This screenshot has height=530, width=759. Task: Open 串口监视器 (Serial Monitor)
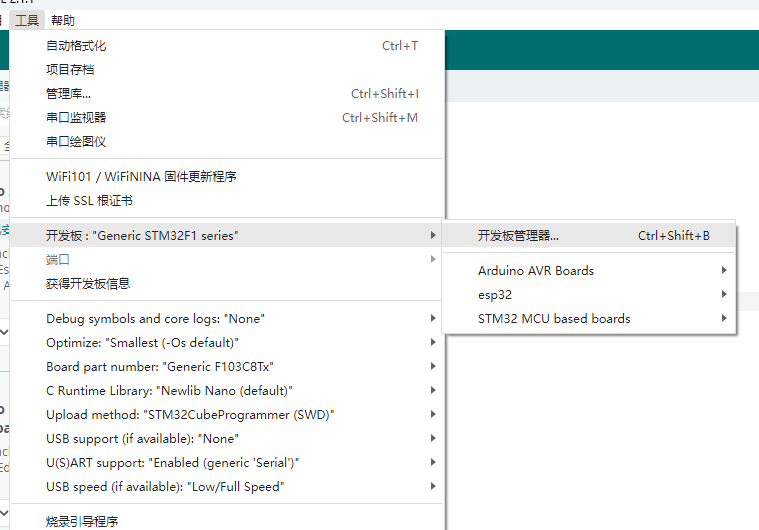[76, 117]
